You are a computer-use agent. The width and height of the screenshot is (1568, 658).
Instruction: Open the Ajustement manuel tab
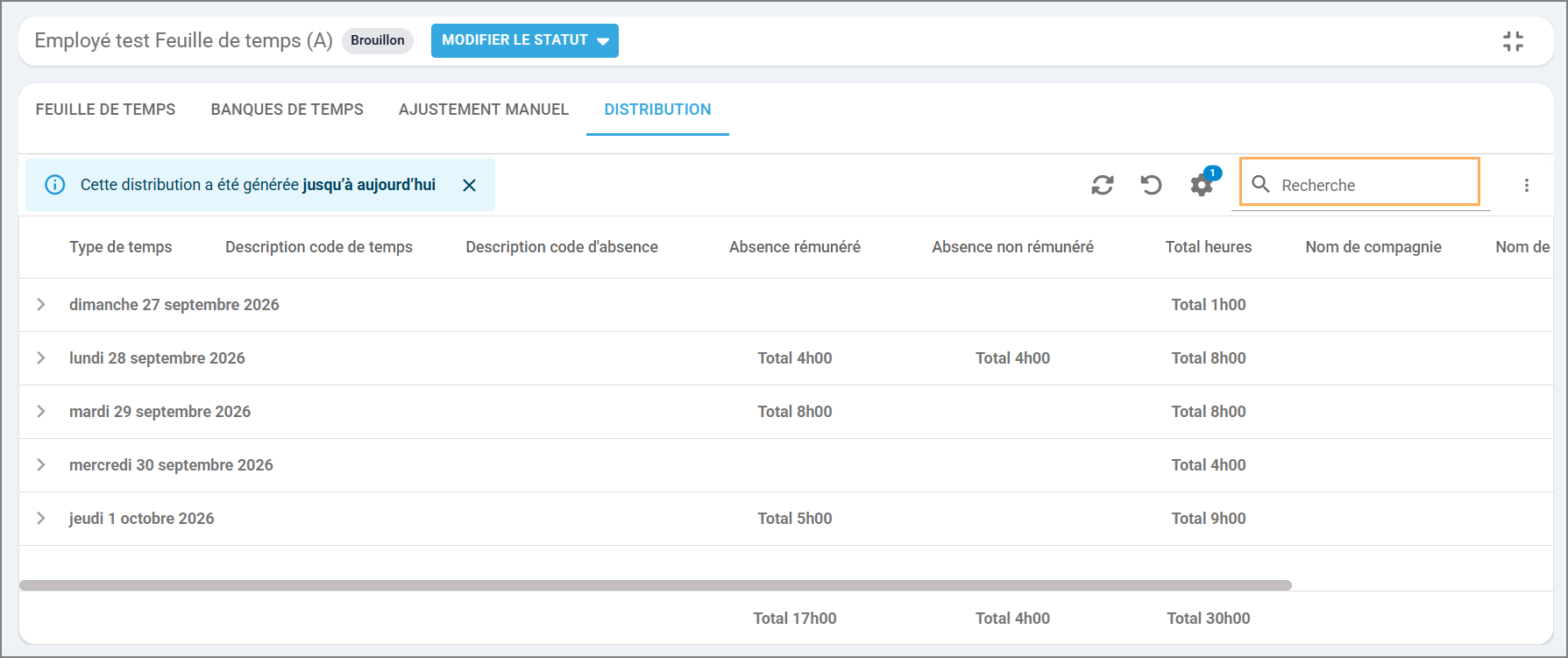(484, 110)
